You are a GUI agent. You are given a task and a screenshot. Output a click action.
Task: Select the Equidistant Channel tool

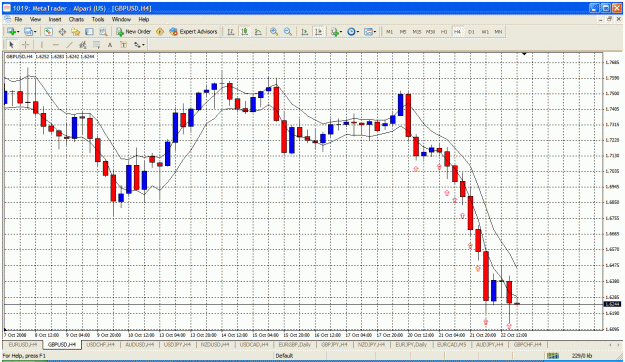pos(83,45)
